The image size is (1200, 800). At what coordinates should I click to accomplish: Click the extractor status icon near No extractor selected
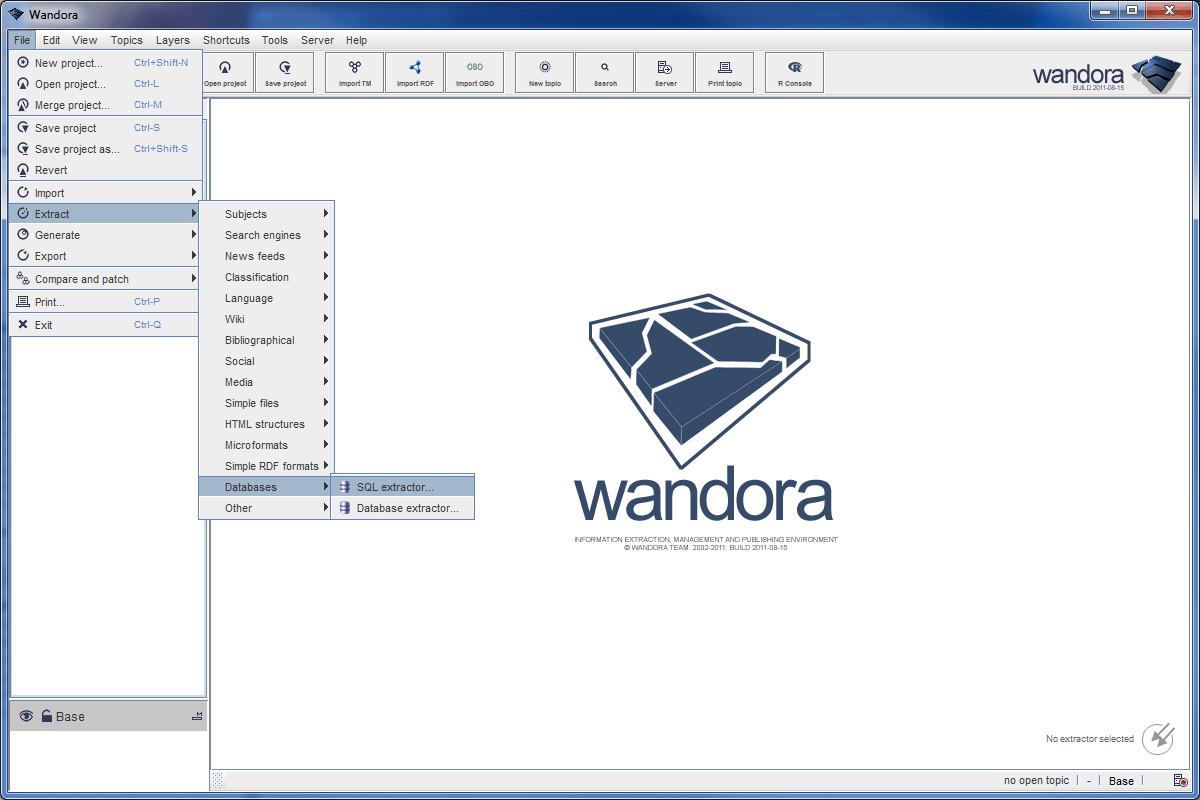pos(1156,738)
